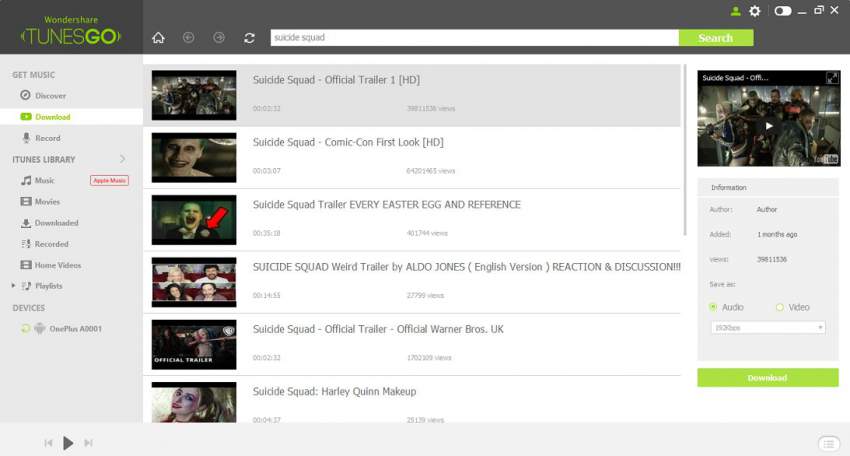Select Download in the sidebar

(x=53, y=117)
